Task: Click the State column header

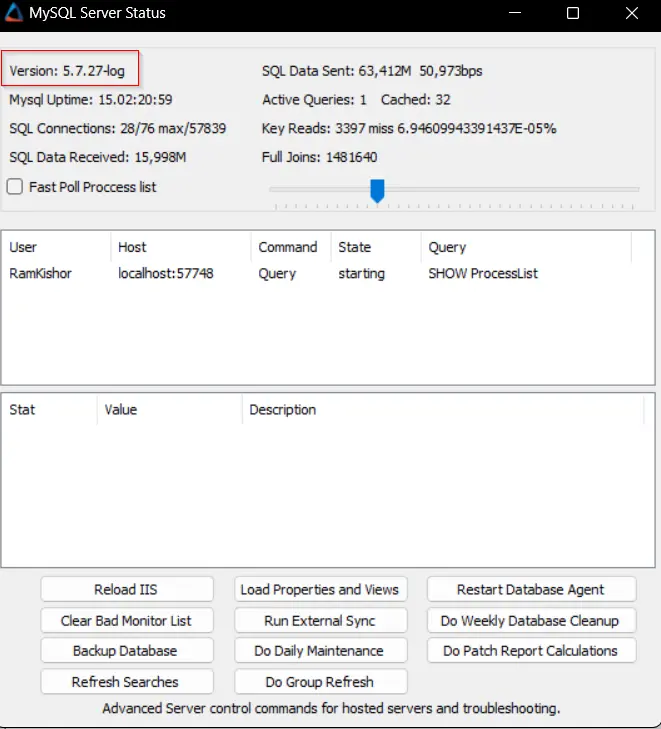Action: (377, 247)
